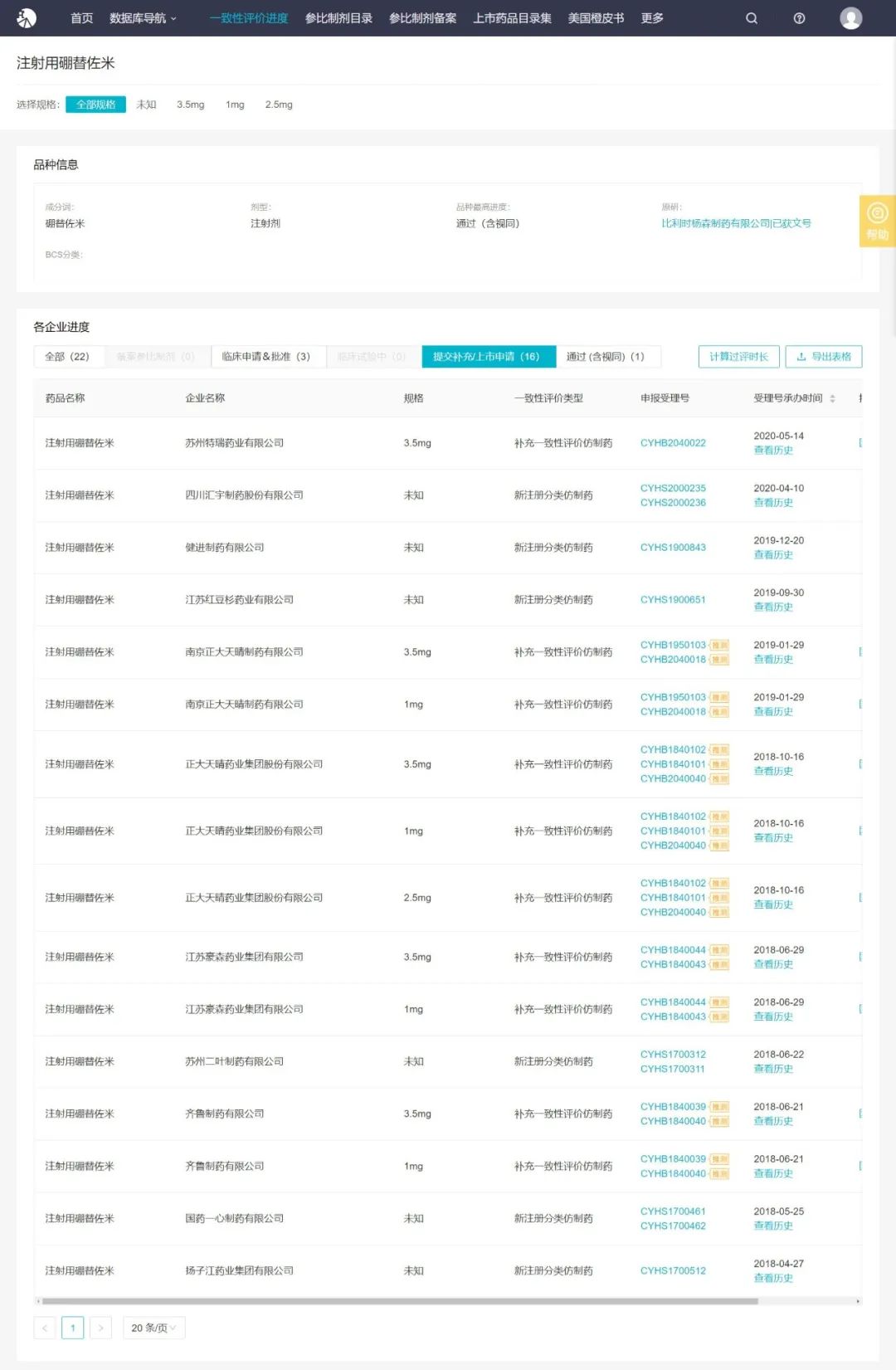The width and height of the screenshot is (896, 1370).
Task: Open acceptance number CYHS2000235
Action: (673, 488)
